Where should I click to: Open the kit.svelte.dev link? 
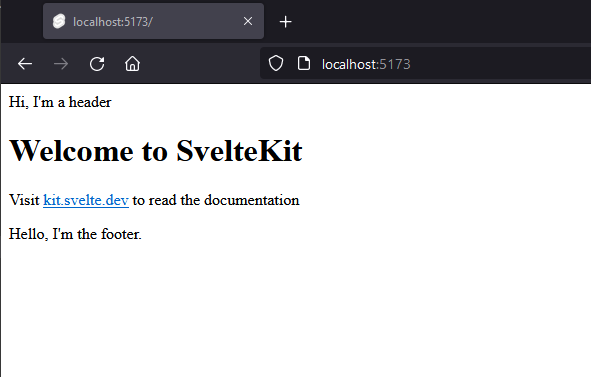[86, 200]
